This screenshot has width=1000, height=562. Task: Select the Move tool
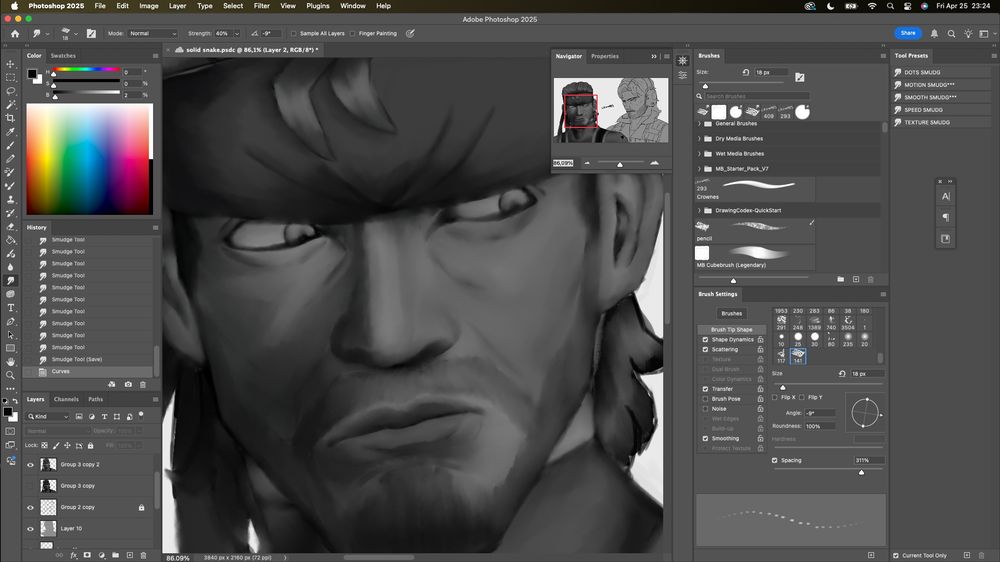pos(10,64)
